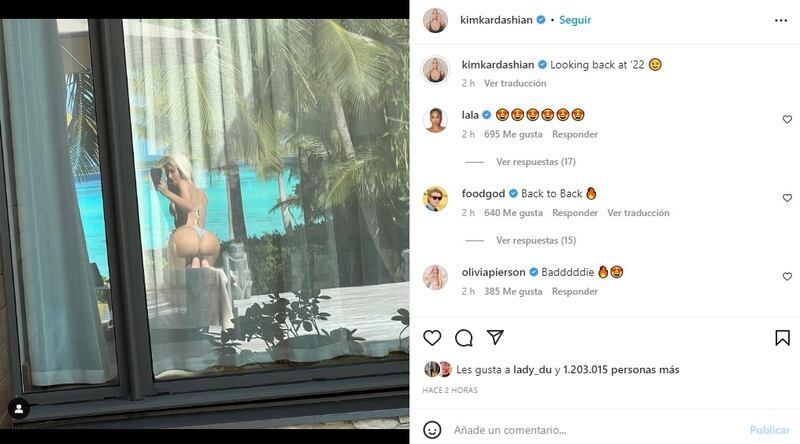Open the emoji picker in the comment box
This screenshot has height=444, width=800.
(432, 430)
